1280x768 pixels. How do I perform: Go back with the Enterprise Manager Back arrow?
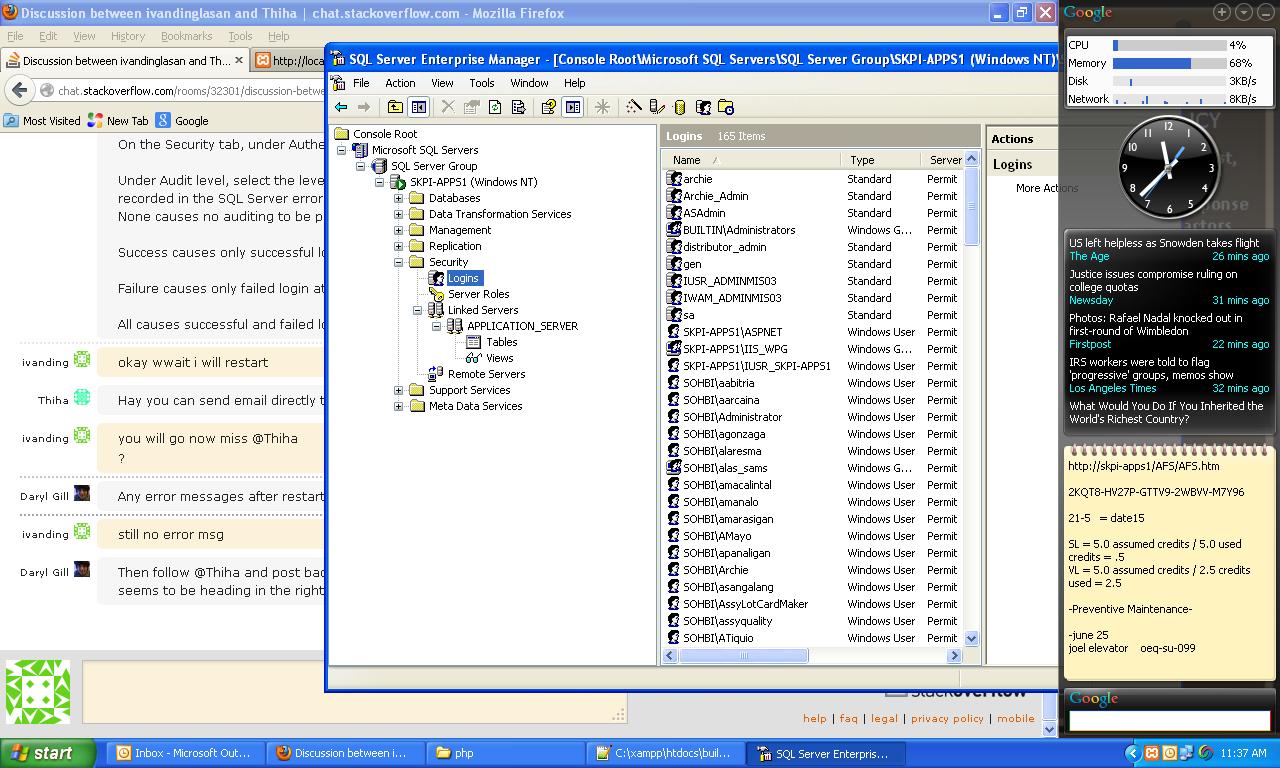[341, 107]
